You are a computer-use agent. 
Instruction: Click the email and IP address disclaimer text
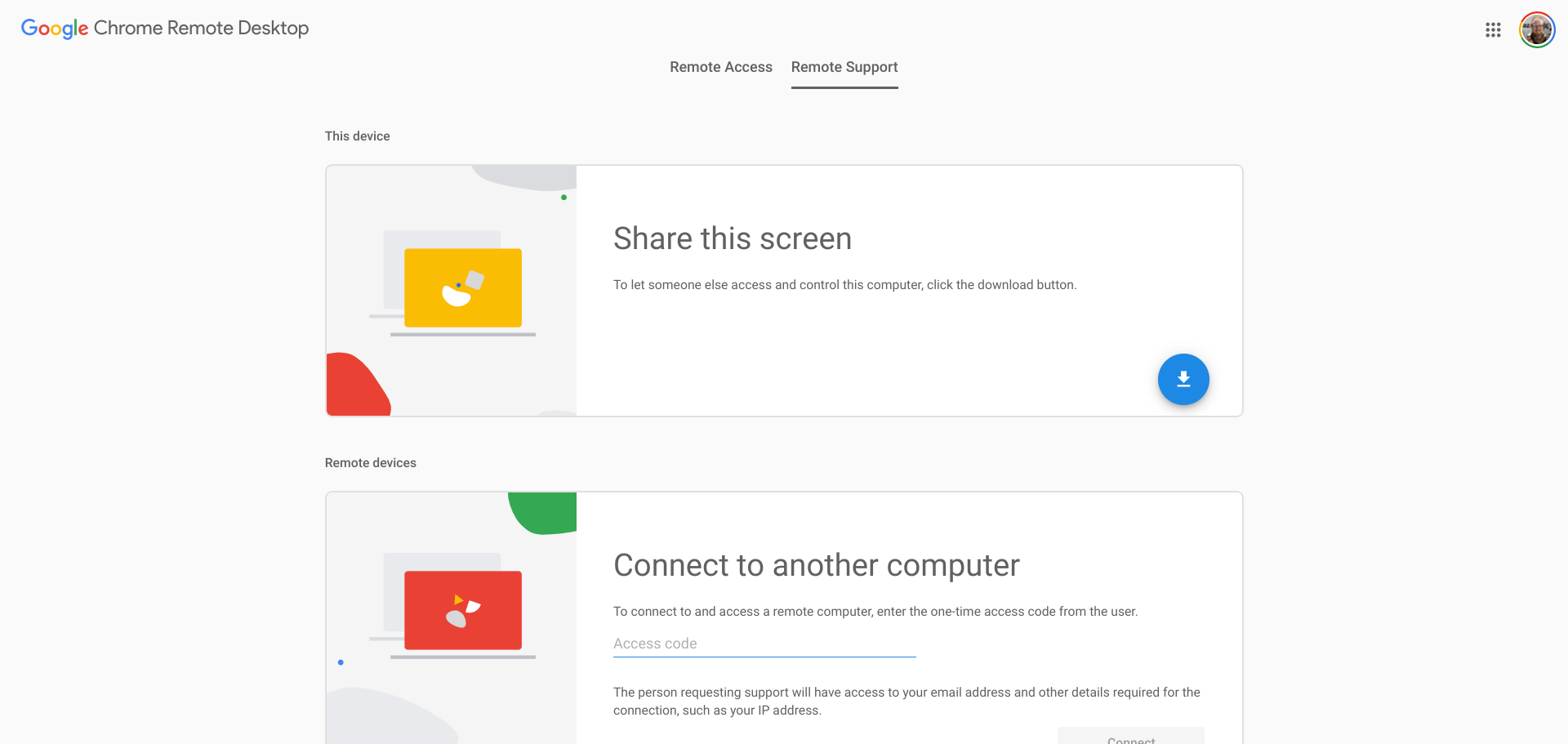906,701
